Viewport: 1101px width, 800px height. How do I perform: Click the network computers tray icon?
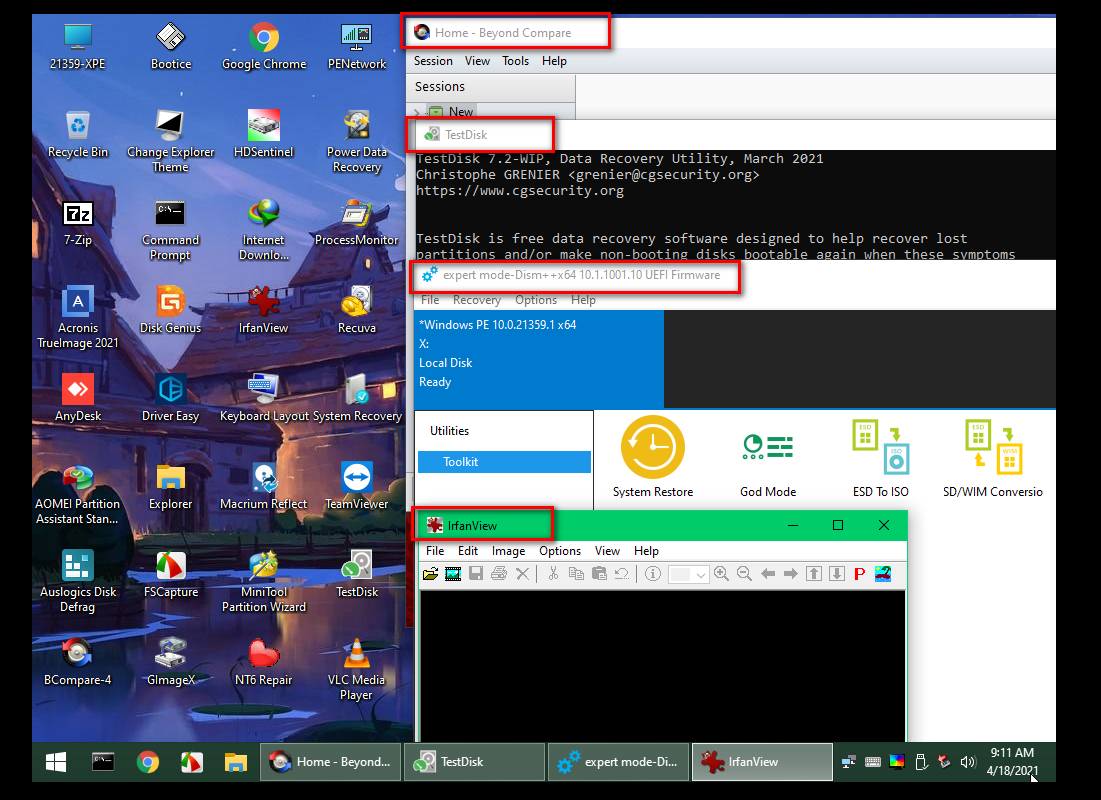pos(849,762)
